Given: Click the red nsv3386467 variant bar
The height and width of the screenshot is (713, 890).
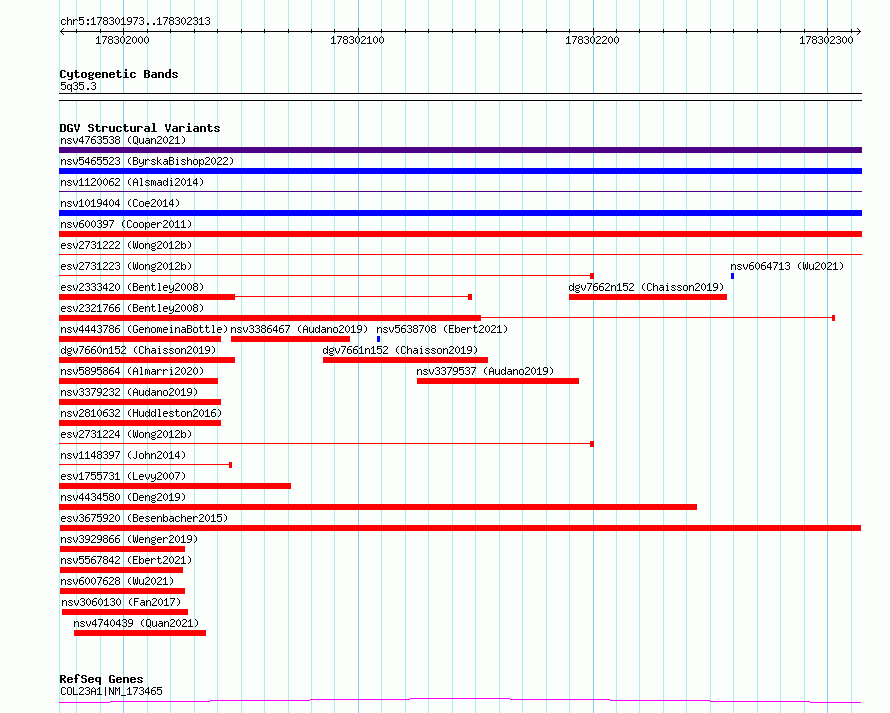Looking at the screenshot, I should coord(290,339).
